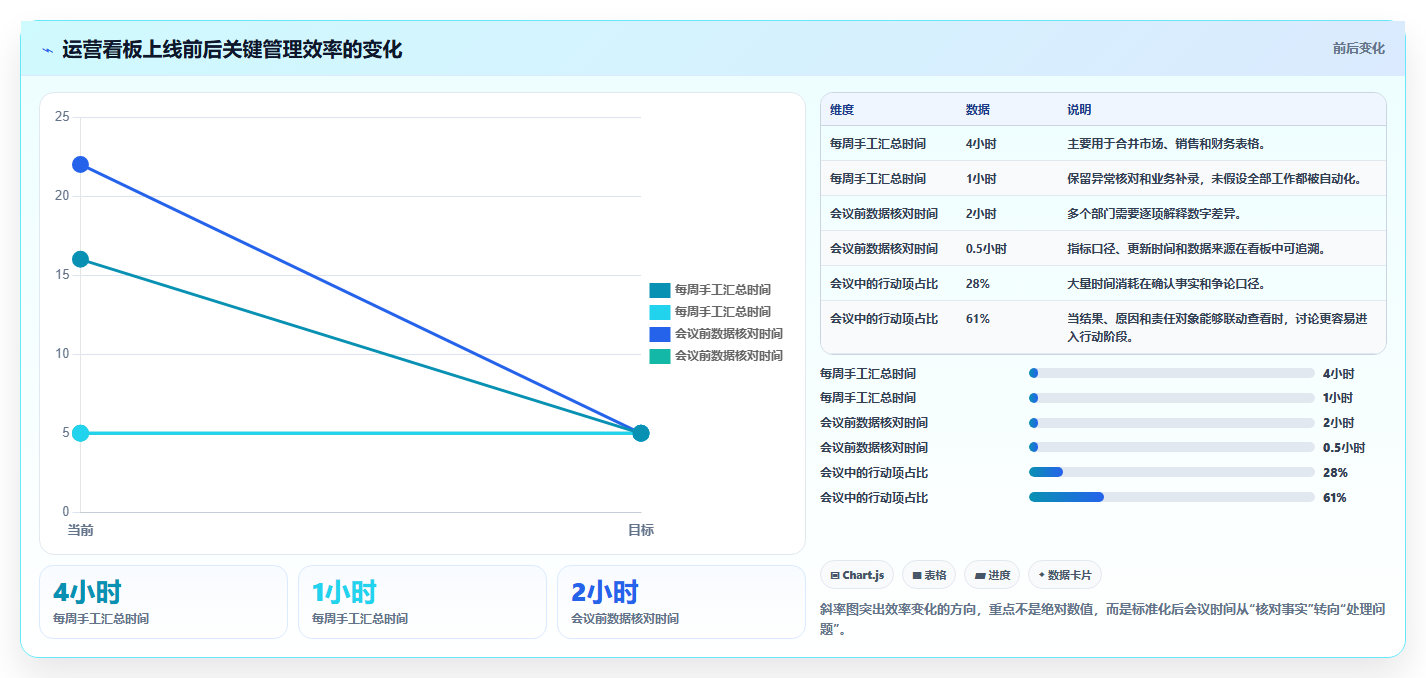Open the 1小时 data card

pos(422,602)
